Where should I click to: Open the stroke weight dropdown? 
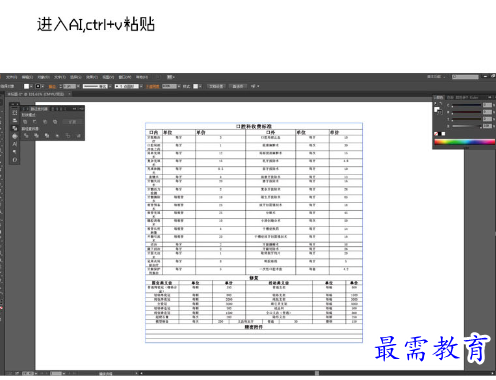78,87
